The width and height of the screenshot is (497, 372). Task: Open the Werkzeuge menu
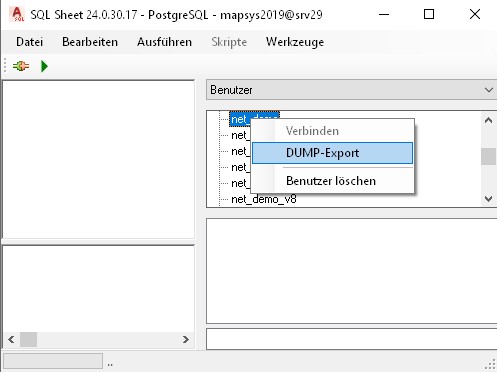(295, 42)
